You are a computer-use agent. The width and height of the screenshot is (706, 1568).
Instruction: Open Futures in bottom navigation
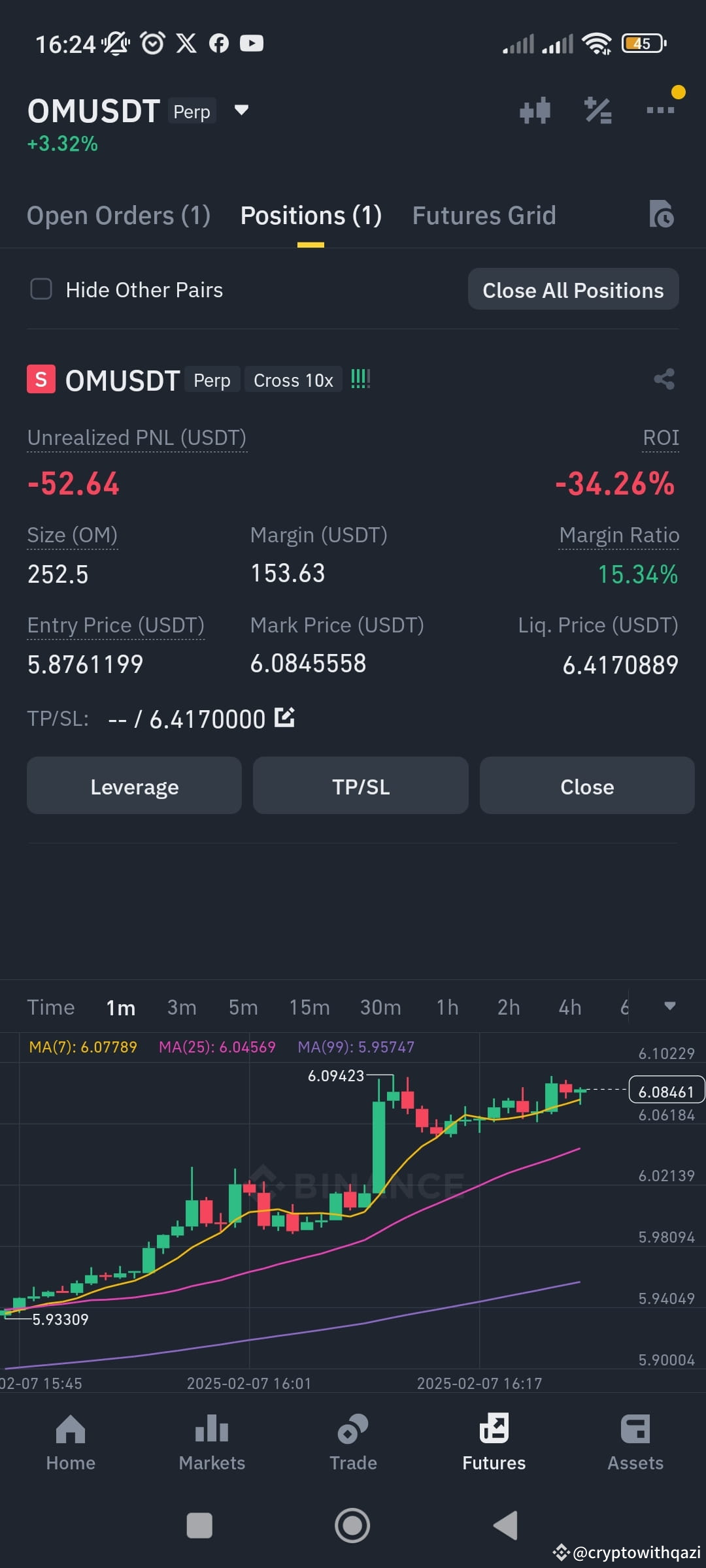pyautogui.click(x=494, y=1443)
